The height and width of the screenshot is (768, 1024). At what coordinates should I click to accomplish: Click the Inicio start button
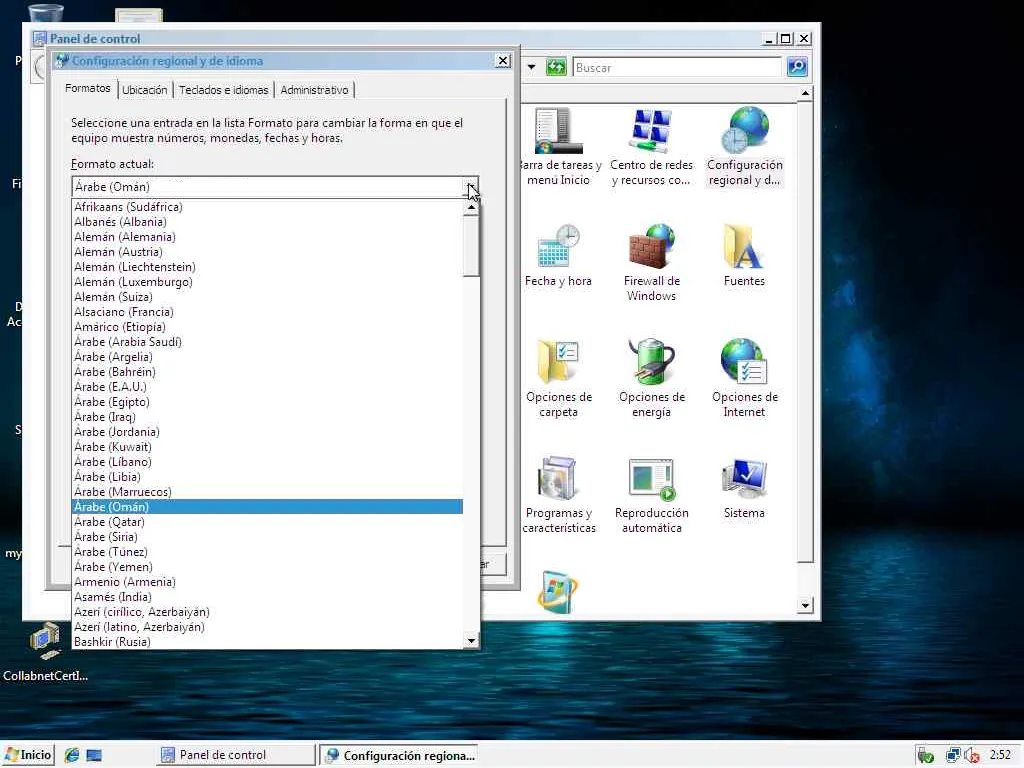(x=28, y=755)
